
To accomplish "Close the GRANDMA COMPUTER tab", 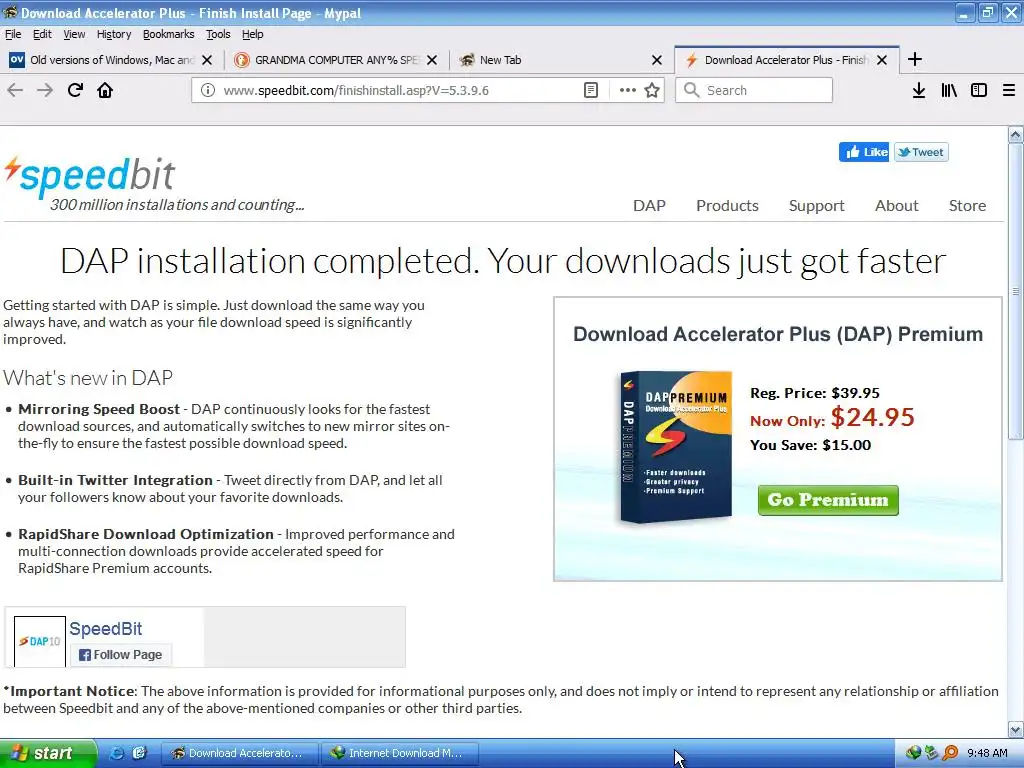I will pos(432,60).
